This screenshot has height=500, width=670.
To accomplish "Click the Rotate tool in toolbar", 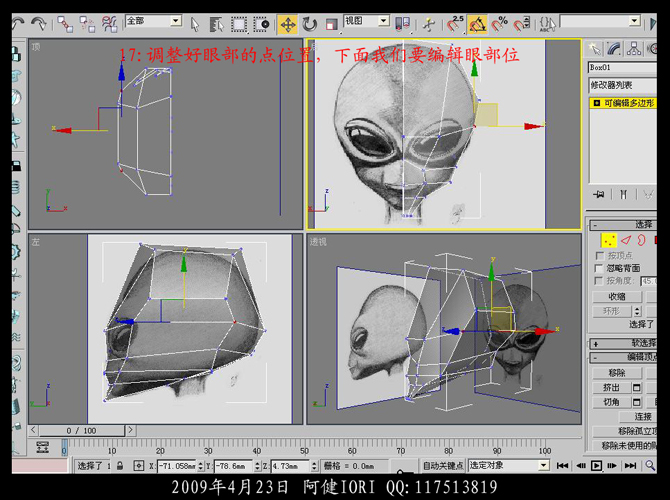I will pyautogui.click(x=309, y=23).
